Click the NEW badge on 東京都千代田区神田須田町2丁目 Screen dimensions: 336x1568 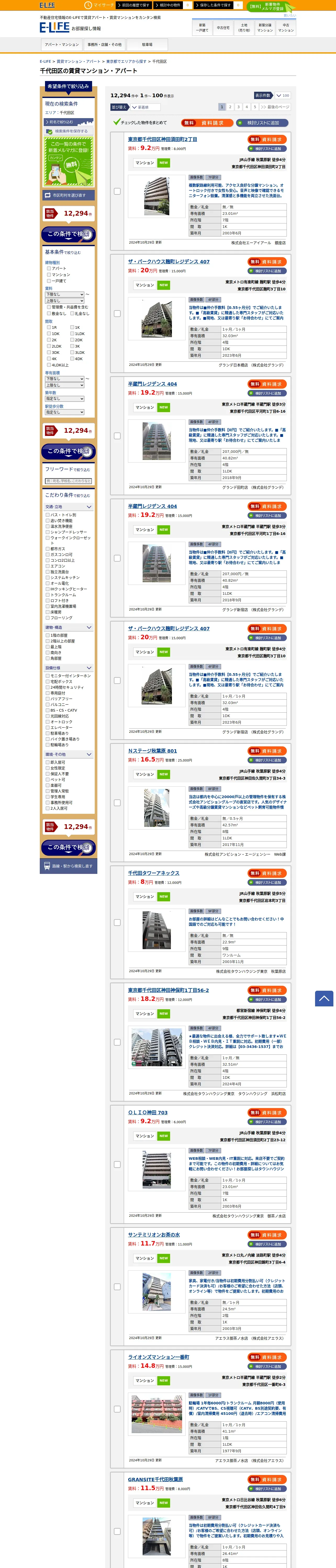(164, 163)
